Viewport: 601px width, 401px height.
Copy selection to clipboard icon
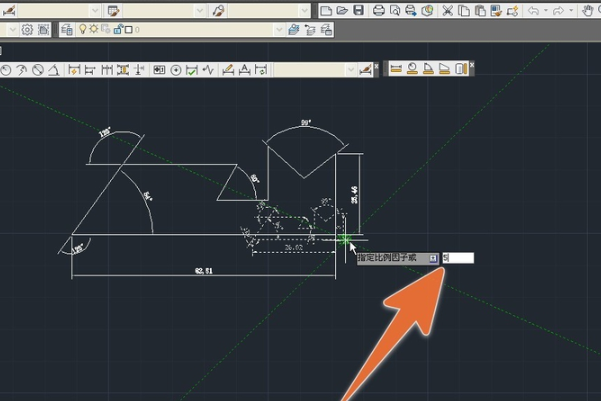(464, 10)
